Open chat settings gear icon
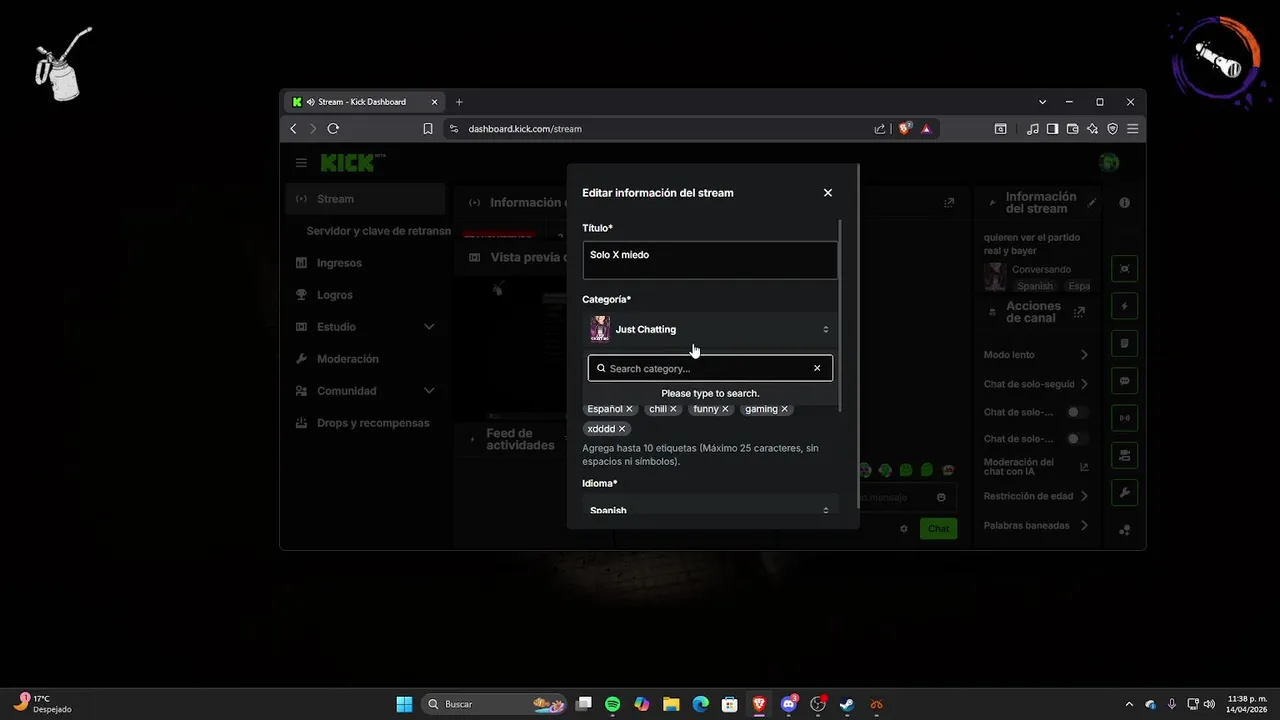The width and height of the screenshot is (1280, 720). [904, 528]
